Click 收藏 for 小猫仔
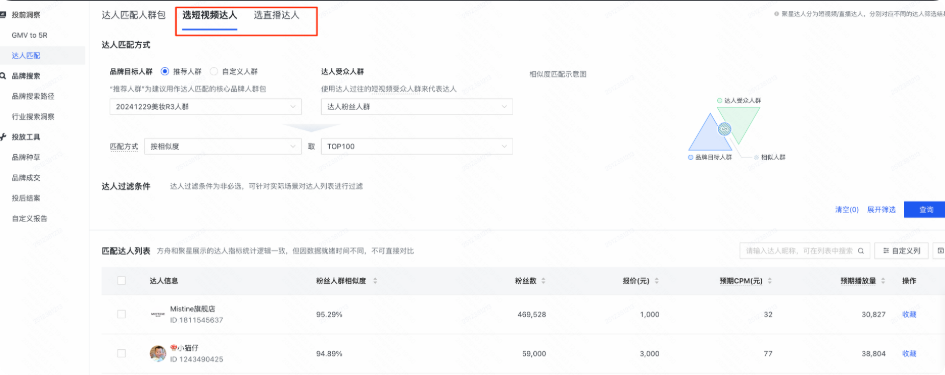Image resolution: width=945 pixels, height=375 pixels. 909,353
